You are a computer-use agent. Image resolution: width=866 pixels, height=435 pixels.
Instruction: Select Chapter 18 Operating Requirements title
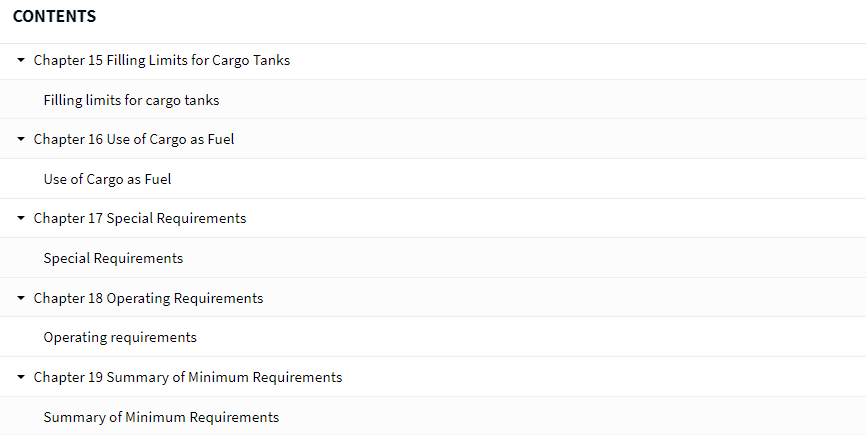pos(149,298)
